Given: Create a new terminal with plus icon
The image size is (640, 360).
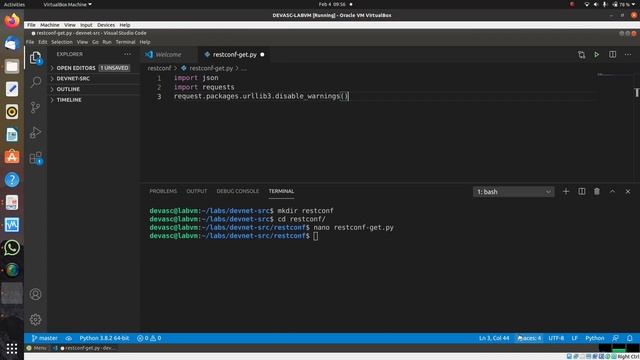Looking at the screenshot, I should (x=566, y=191).
